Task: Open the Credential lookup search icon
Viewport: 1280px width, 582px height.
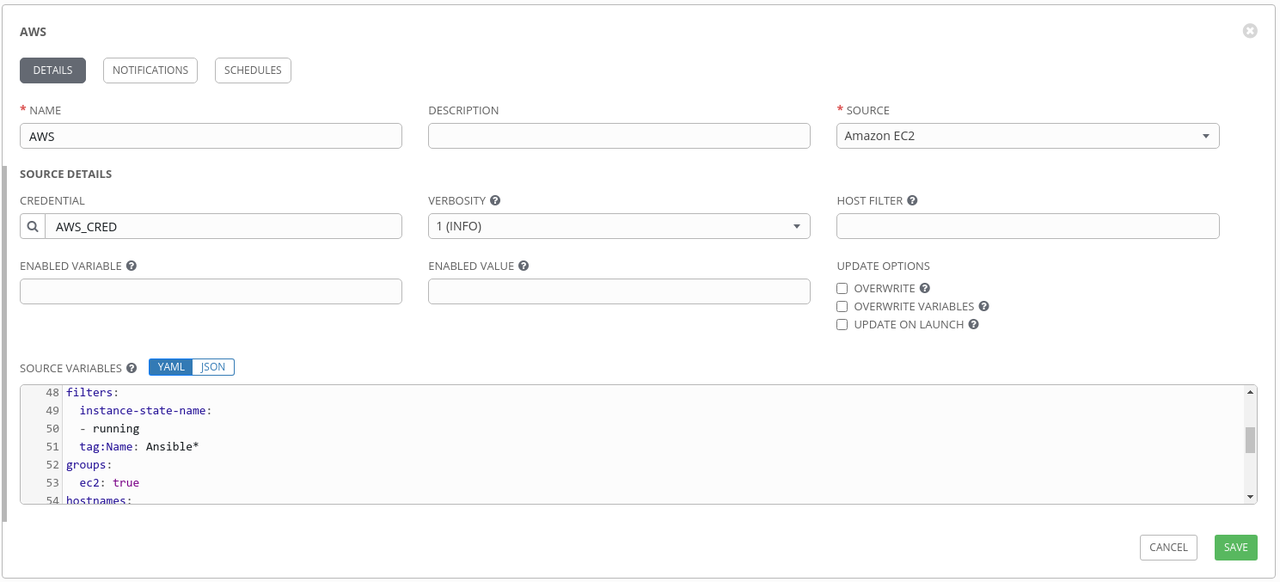Action: [x=31, y=226]
